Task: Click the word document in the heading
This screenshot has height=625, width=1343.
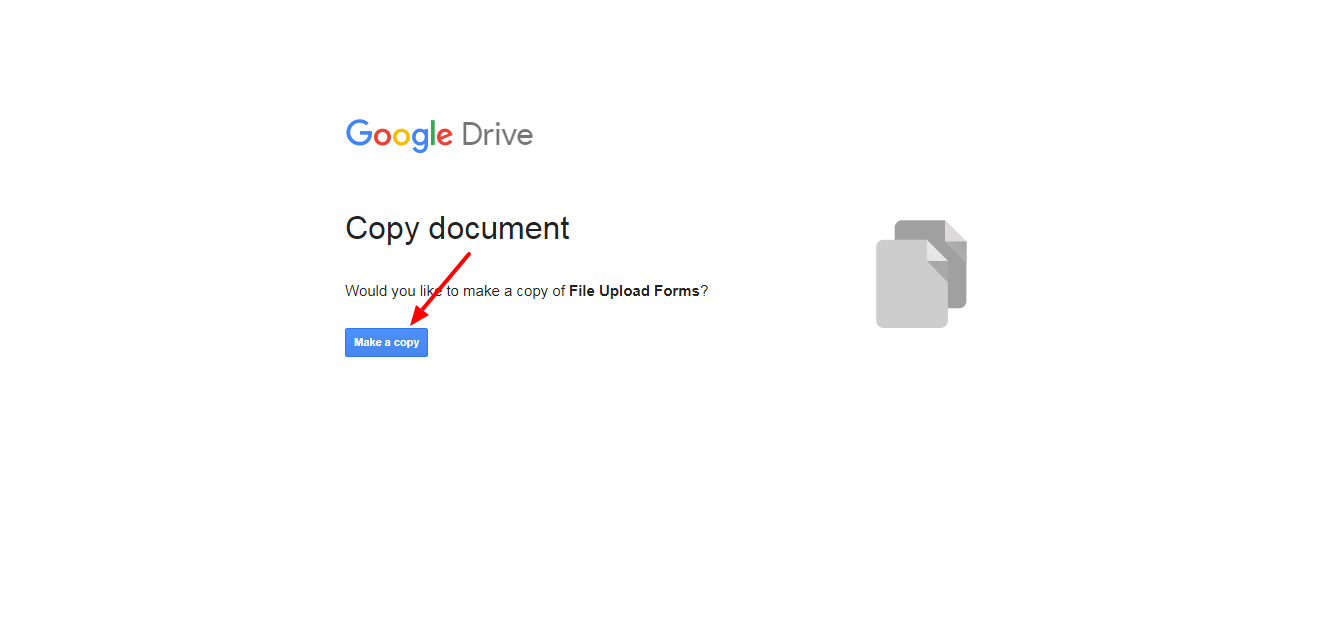Action: (499, 228)
